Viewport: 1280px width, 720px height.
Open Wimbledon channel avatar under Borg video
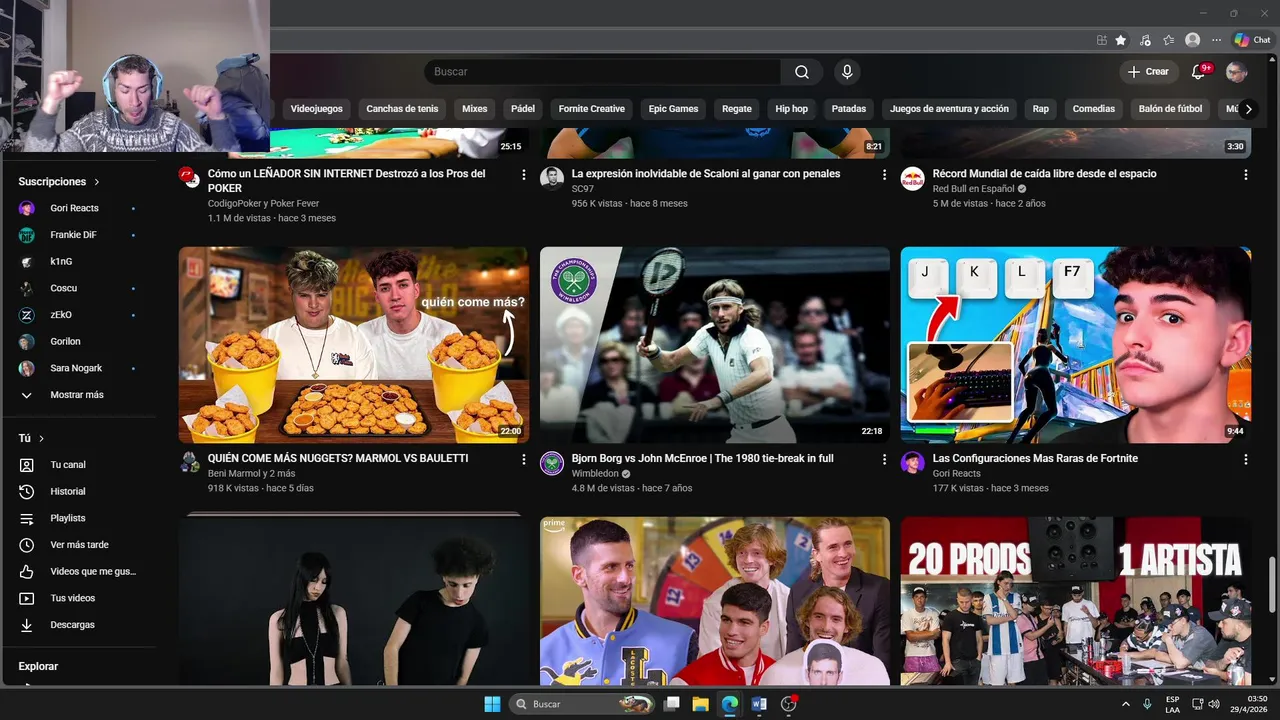(x=552, y=463)
